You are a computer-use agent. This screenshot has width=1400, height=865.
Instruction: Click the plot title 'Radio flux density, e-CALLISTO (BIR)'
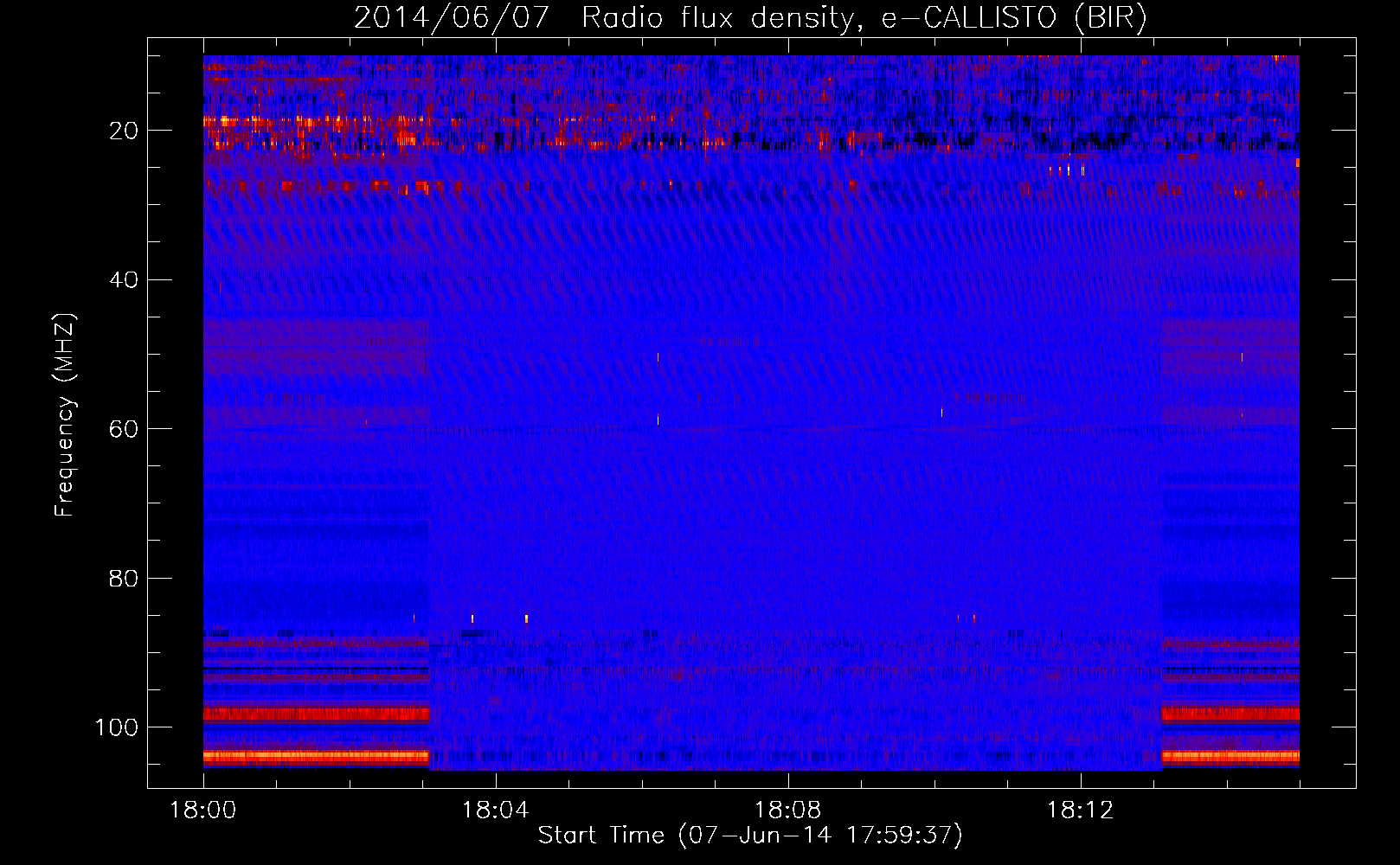[x=864, y=18]
